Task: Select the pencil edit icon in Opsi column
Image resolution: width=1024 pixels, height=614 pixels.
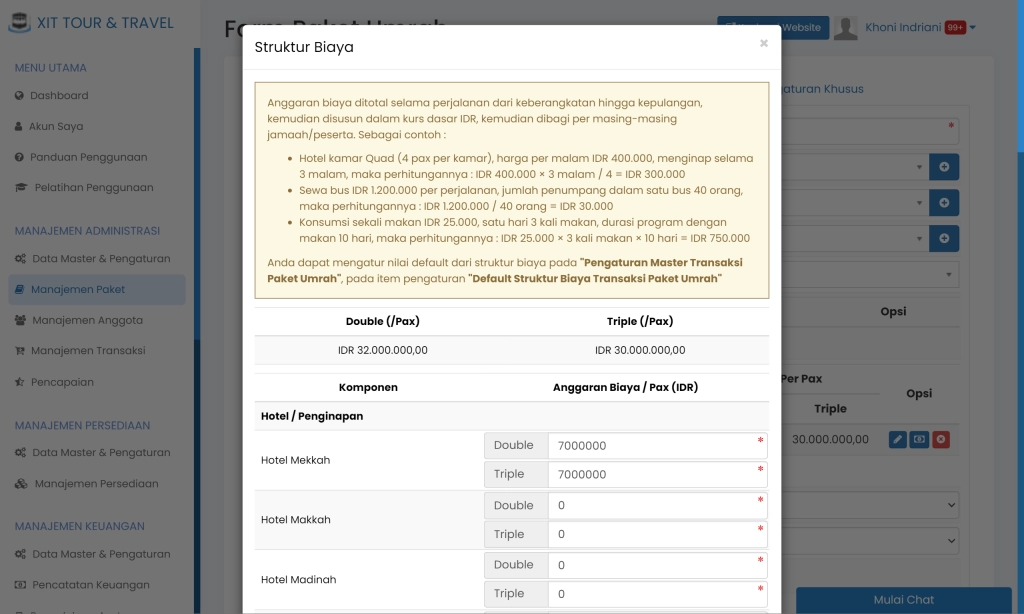Action: [x=897, y=439]
